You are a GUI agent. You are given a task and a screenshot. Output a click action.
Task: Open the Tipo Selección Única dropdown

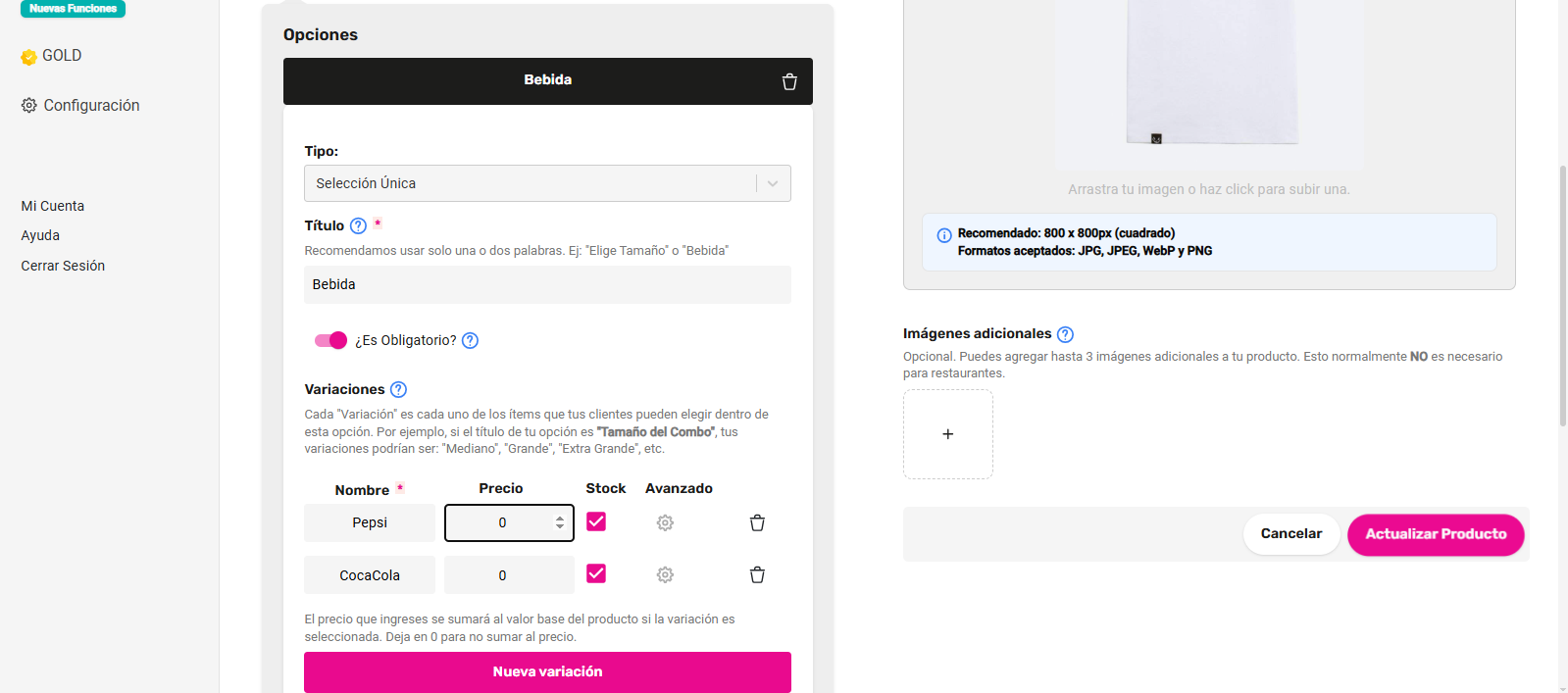tap(547, 183)
